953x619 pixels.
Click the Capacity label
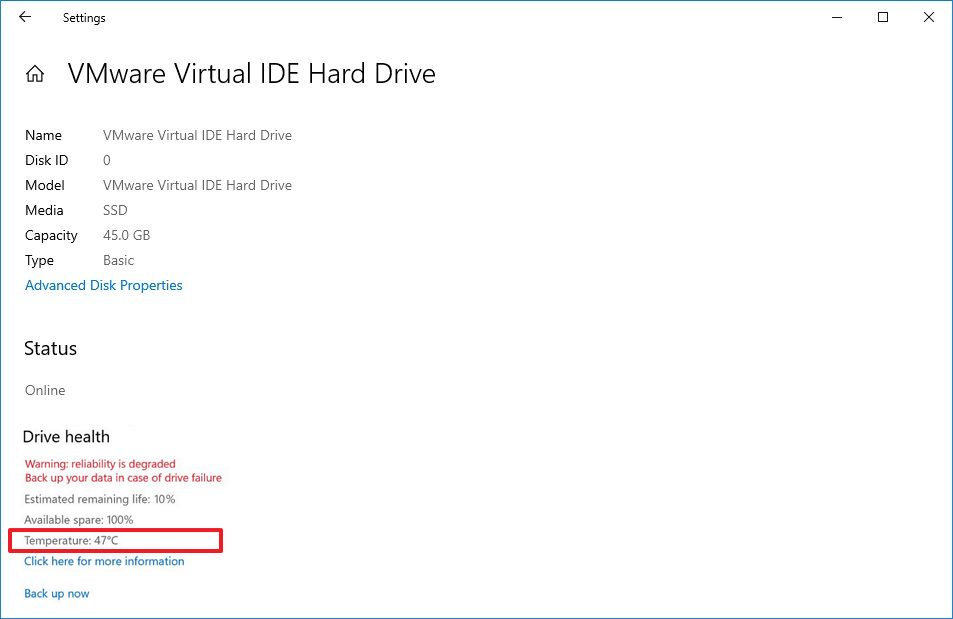coord(51,235)
